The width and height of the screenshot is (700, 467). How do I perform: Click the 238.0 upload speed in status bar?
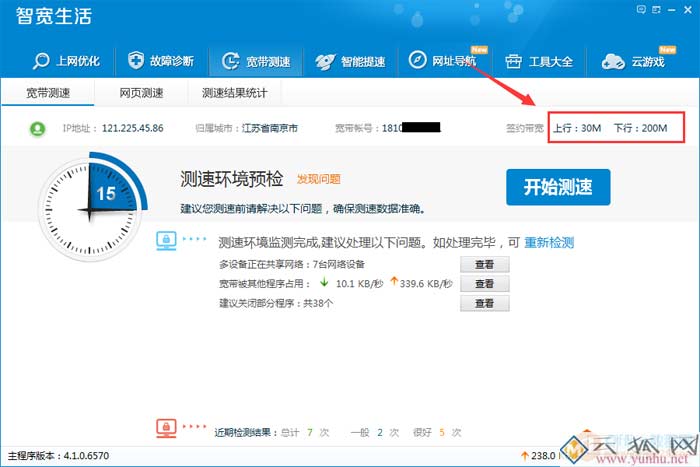tap(543, 456)
